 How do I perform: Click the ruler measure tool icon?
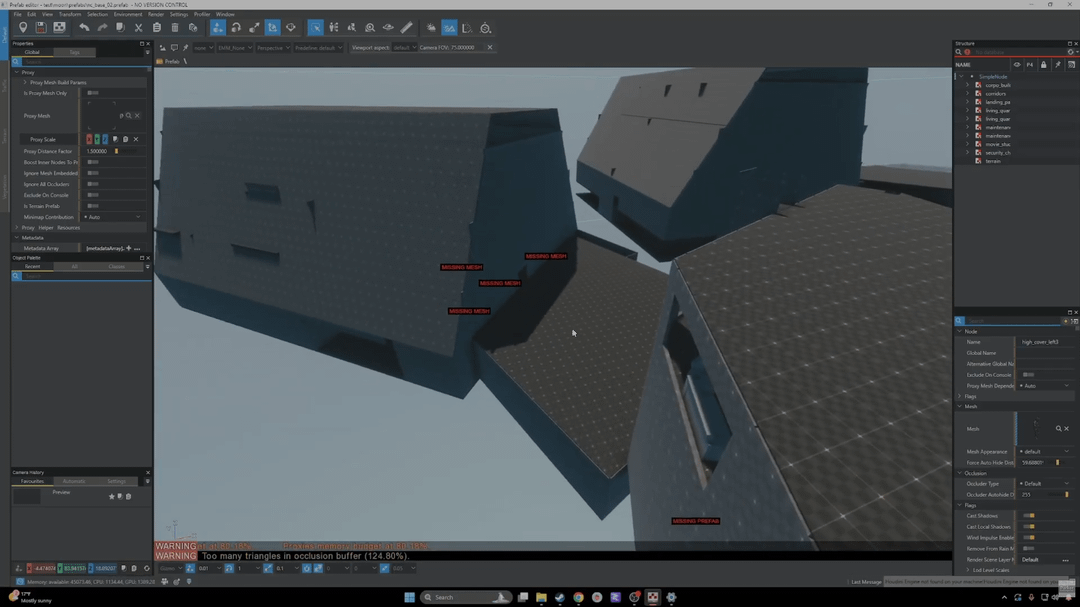pos(406,28)
